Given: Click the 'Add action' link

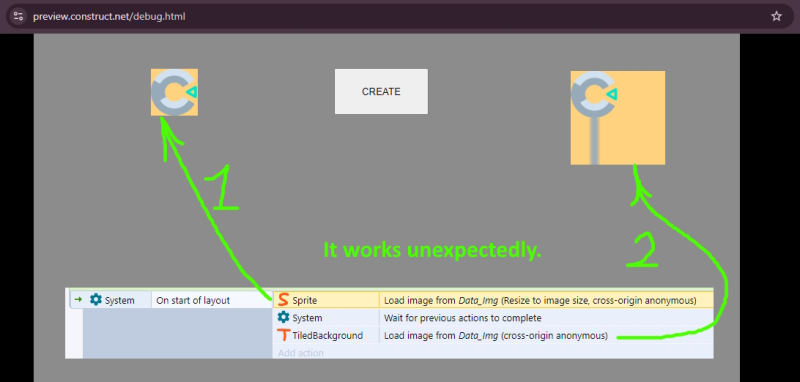Looking at the screenshot, I should (x=301, y=353).
